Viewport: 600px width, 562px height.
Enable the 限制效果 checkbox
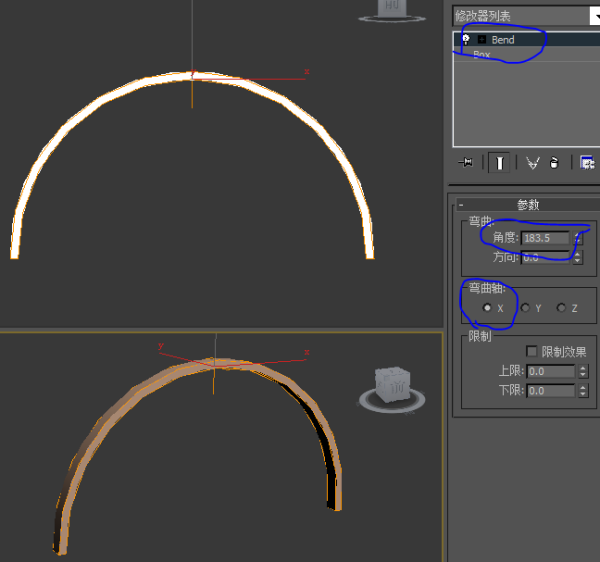[x=532, y=351]
